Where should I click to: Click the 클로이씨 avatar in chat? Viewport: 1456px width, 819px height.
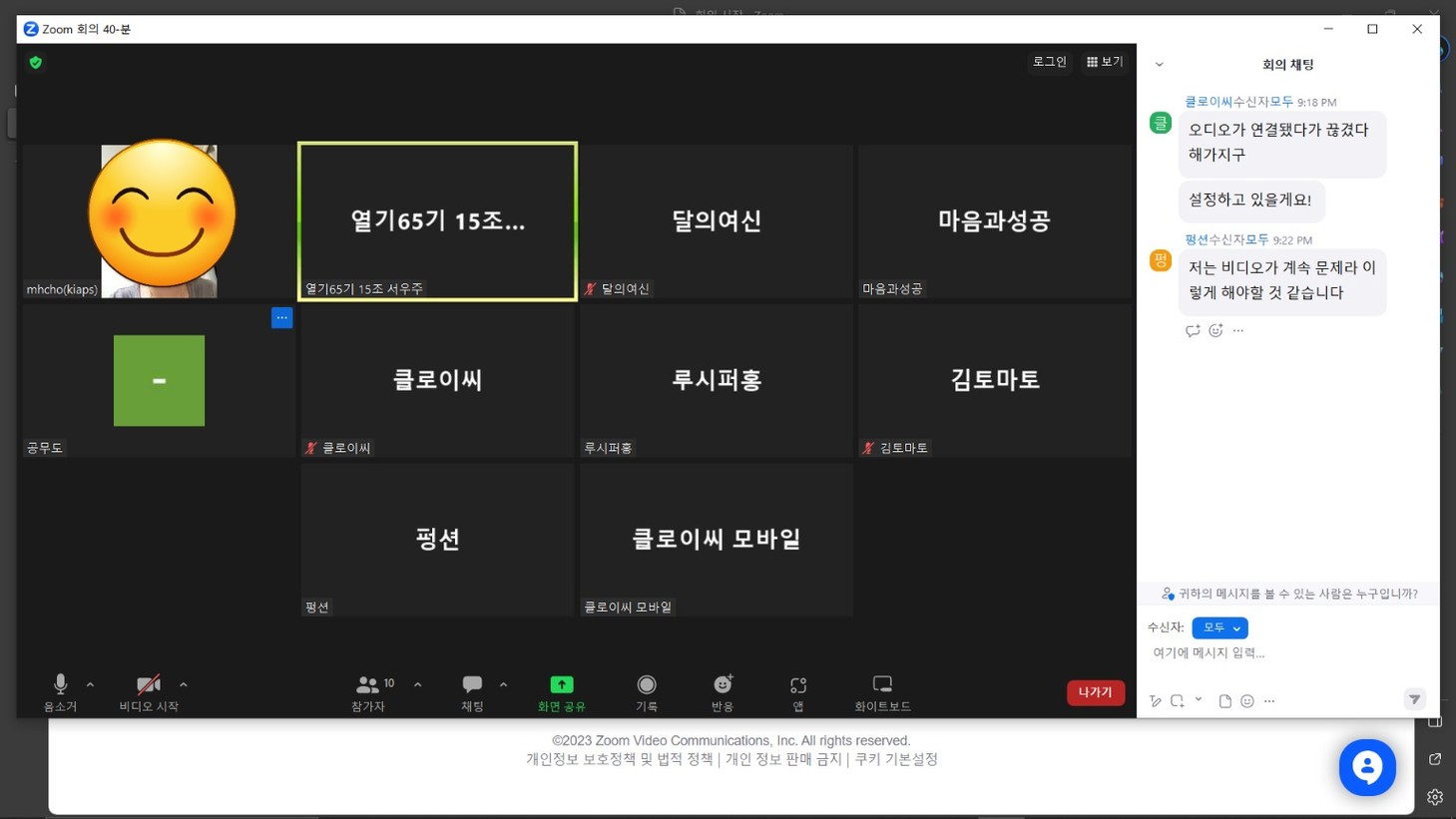click(x=1160, y=123)
